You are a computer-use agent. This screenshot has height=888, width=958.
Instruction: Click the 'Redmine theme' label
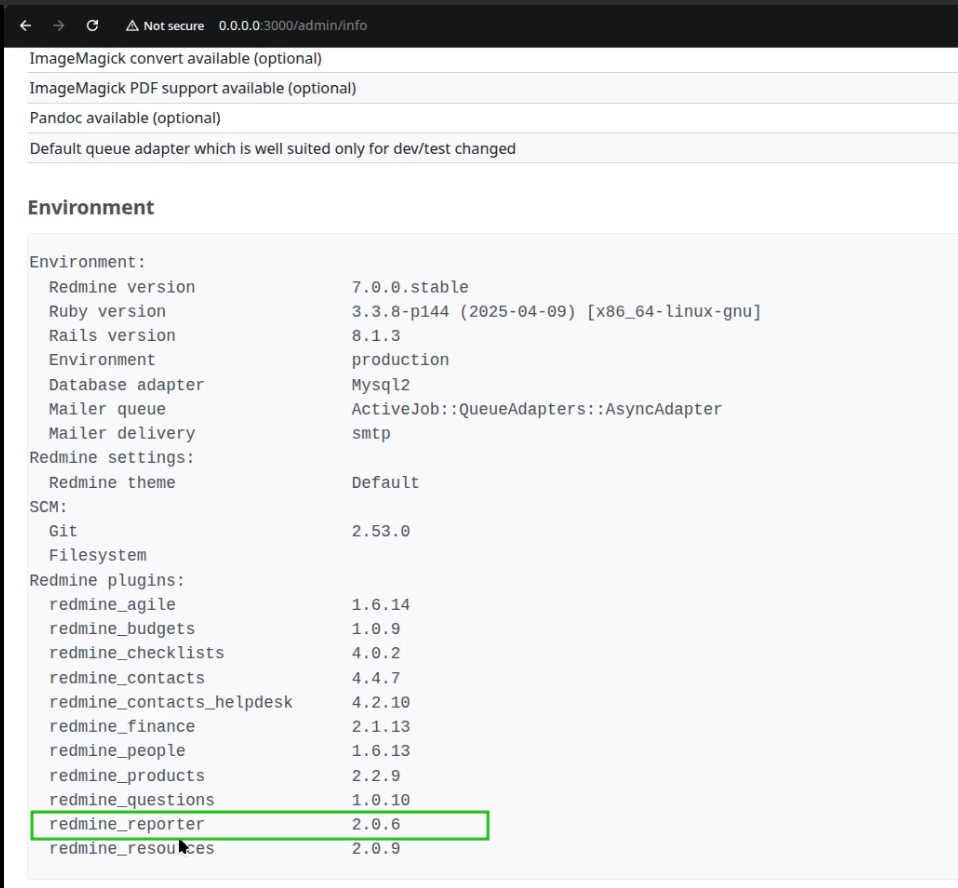112,483
